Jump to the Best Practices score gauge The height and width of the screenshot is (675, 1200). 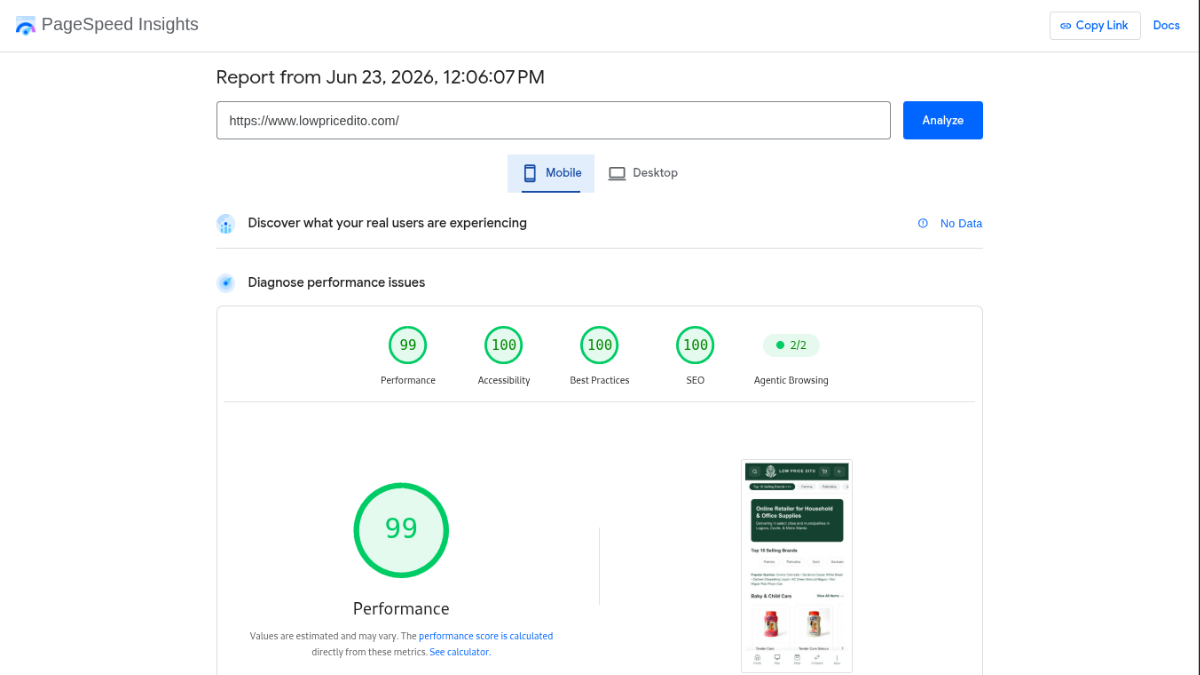pos(600,345)
